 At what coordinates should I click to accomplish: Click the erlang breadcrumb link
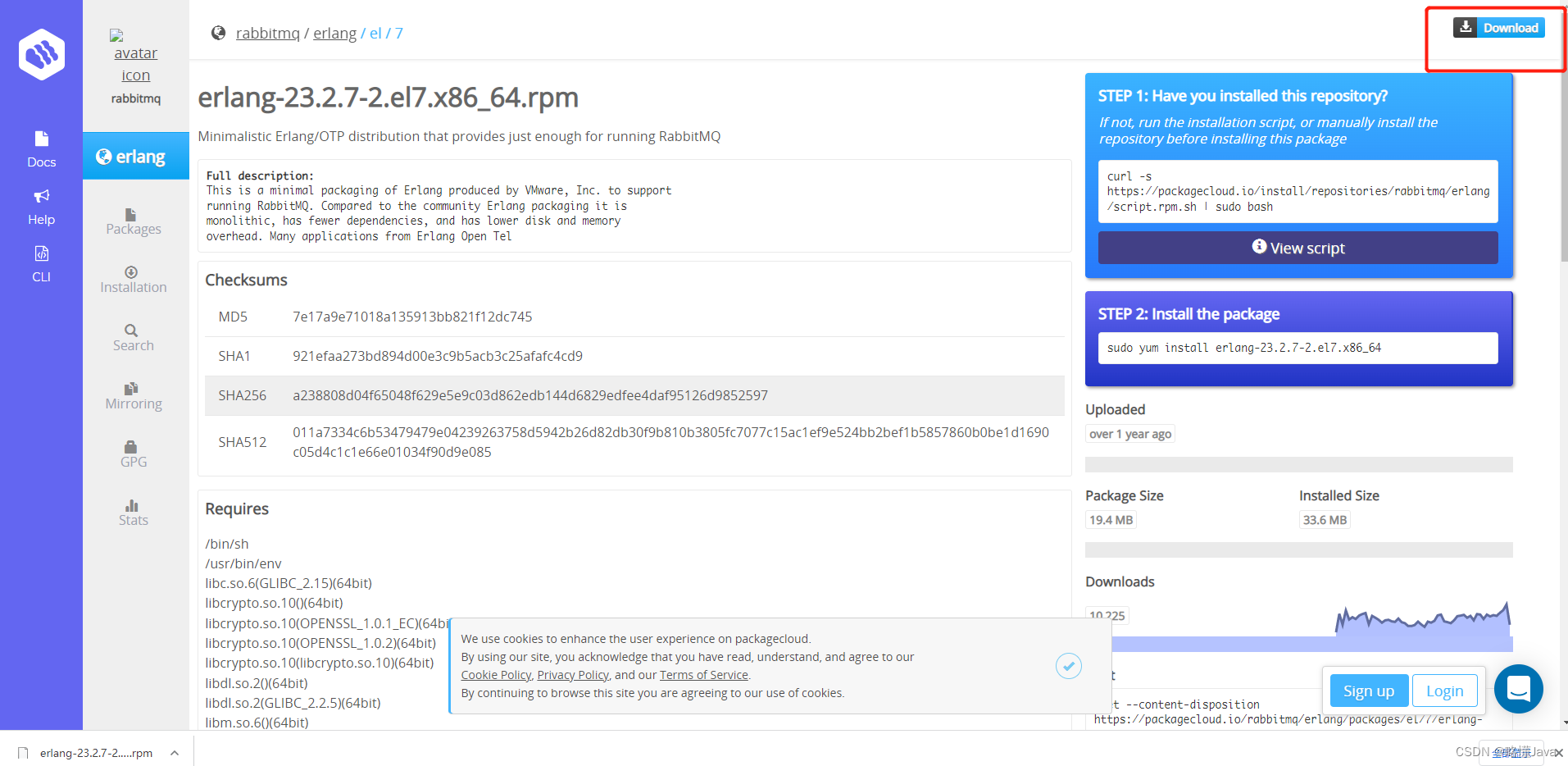click(x=335, y=34)
